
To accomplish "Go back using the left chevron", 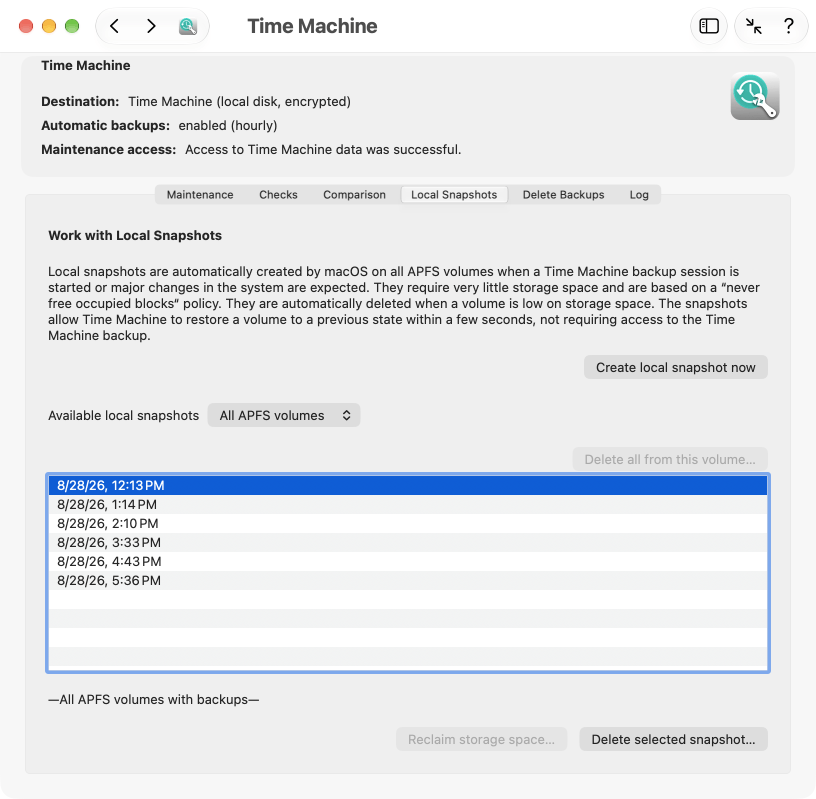I will pos(114,26).
